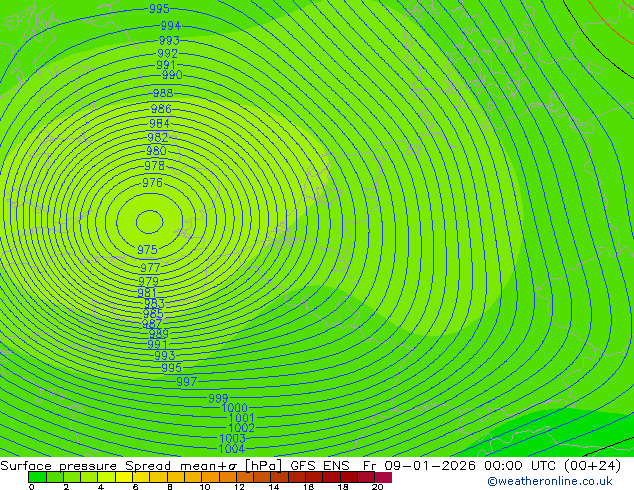Select the 999 pressure label
Image resolution: width=634 pixels, height=490 pixels.
click(x=218, y=398)
